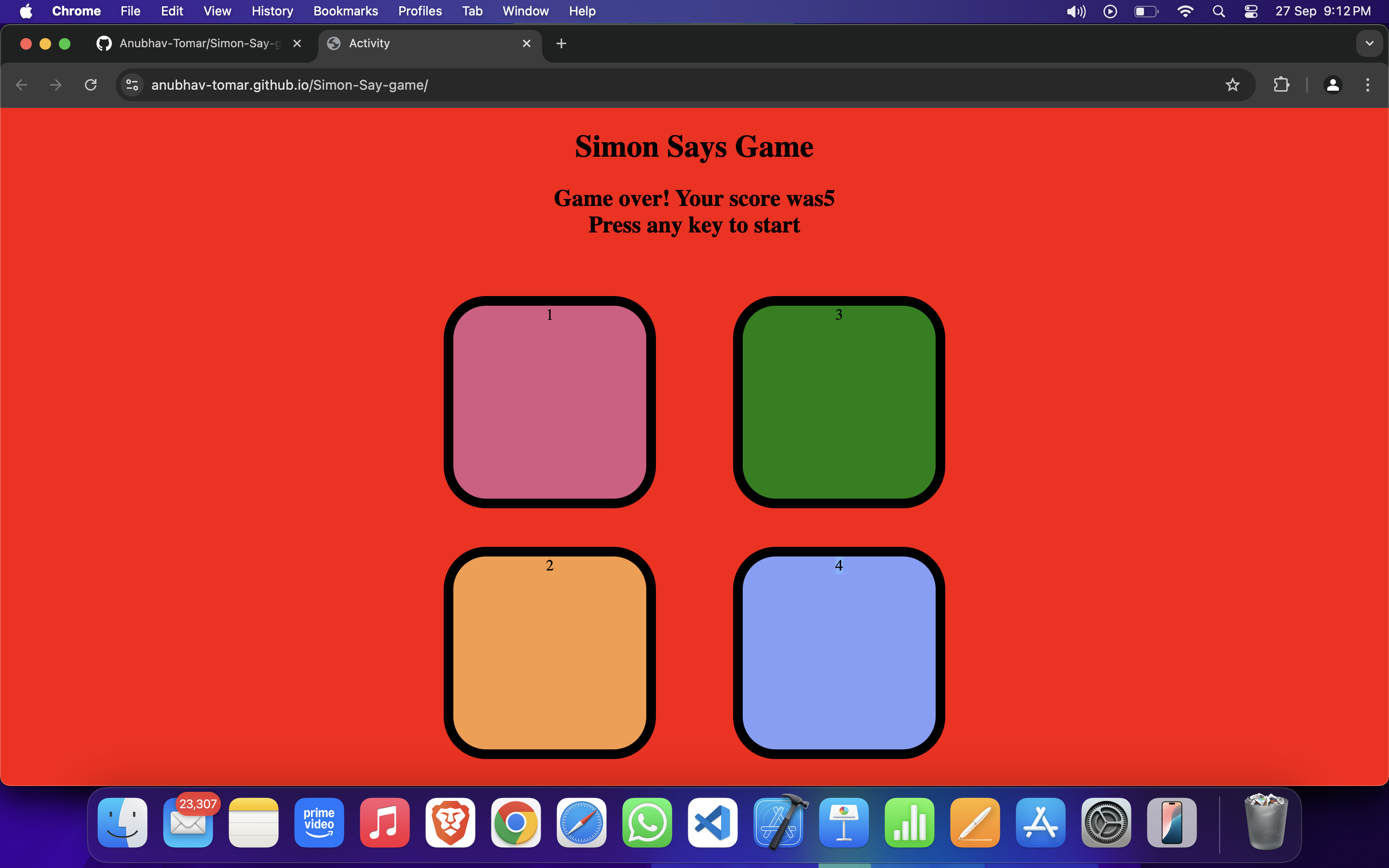Open the tab search chevron

coord(1370,43)
